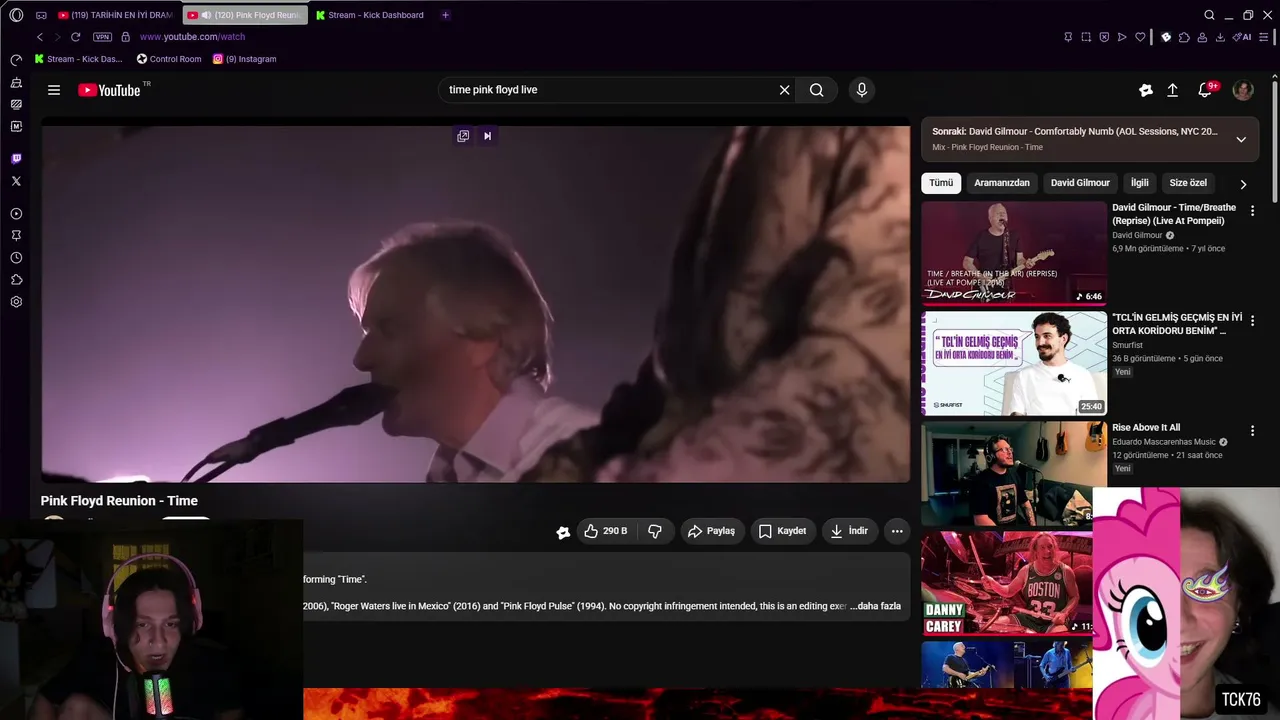Image resolution: width=1280 pixels, height=720 pixels.
Task: Open the Smurfist TCL video thumbnail
Action: pyautogui.click(x=1014, y=363)
